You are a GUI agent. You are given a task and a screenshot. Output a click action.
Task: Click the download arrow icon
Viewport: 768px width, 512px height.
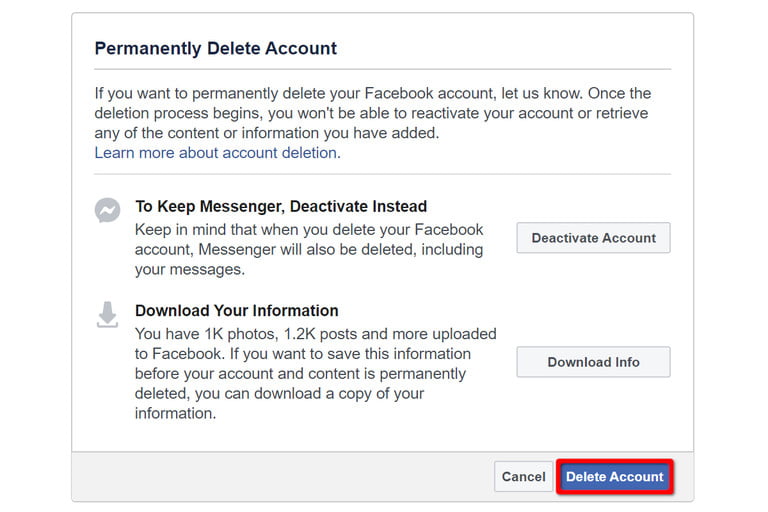[x=107, y=315]
